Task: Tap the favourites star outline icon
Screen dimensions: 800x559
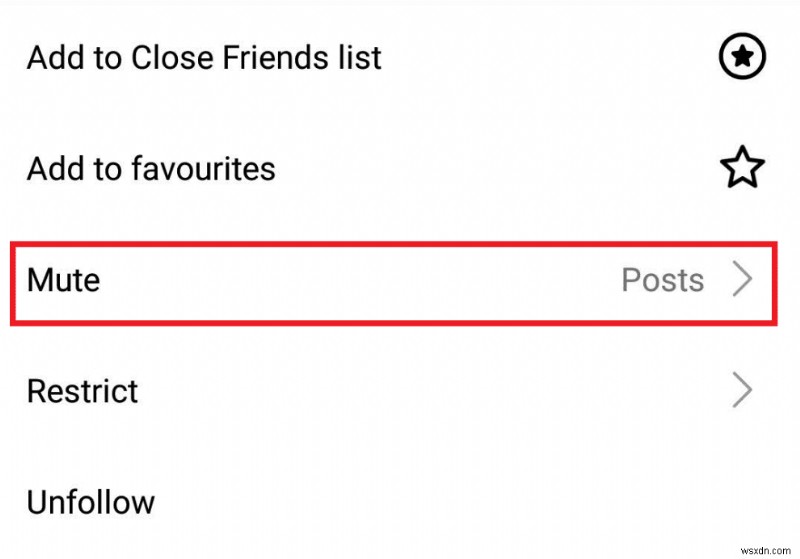Action: tap(742, 169)
